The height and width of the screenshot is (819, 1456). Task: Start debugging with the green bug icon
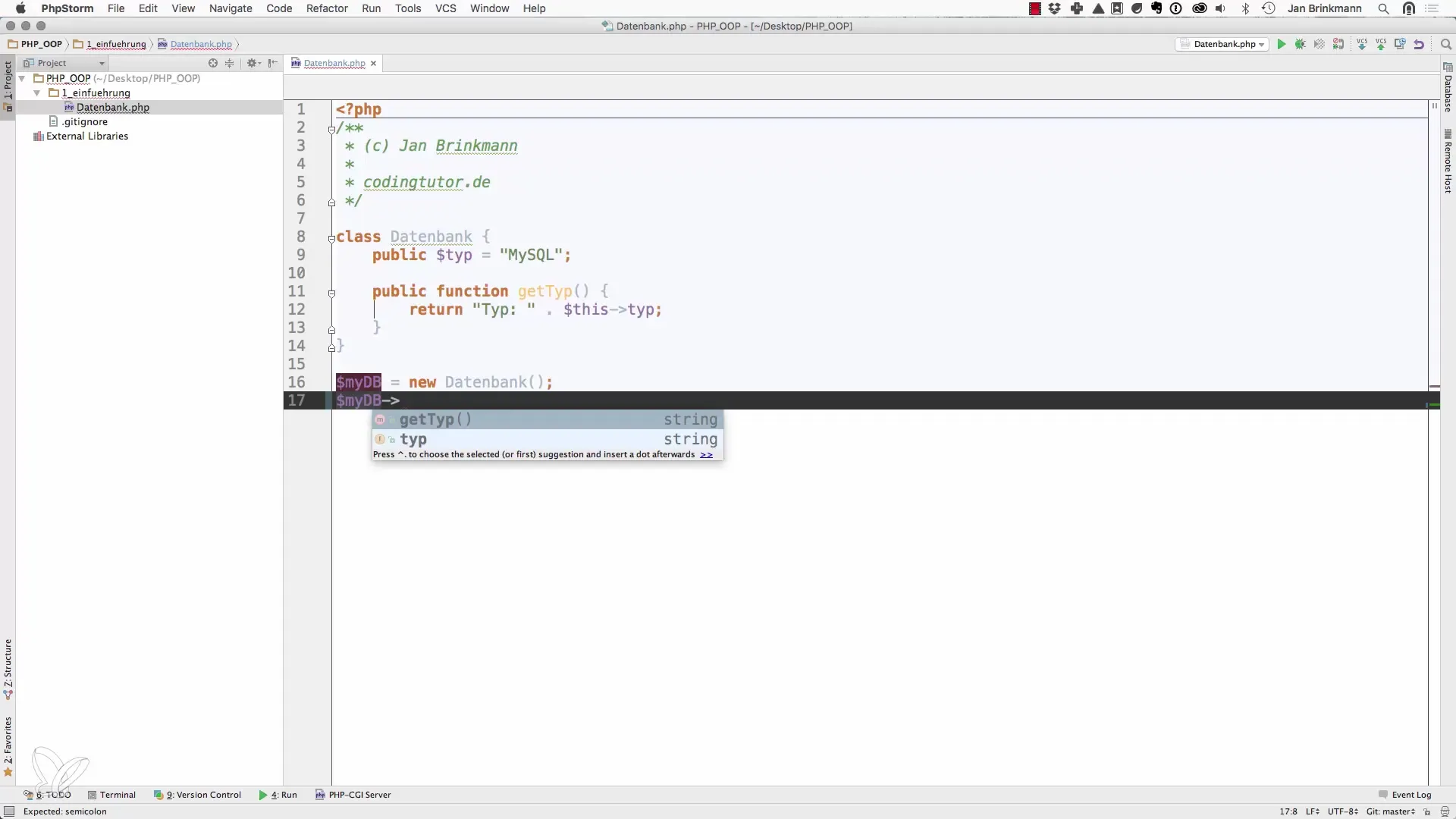pyautogui.click(x=1300, y=44)
